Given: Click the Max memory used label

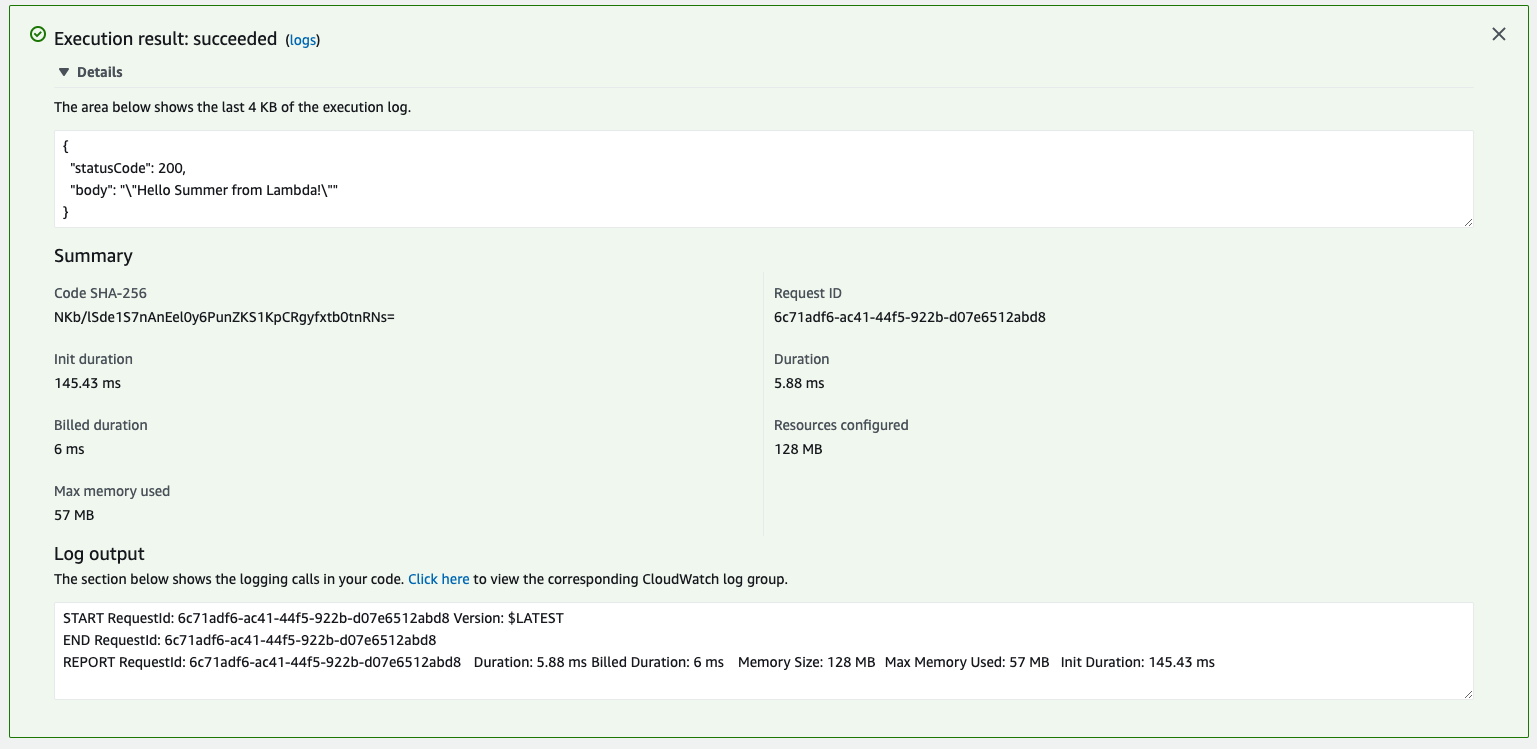Looking at the screenshot, I should tap(112, 491).
